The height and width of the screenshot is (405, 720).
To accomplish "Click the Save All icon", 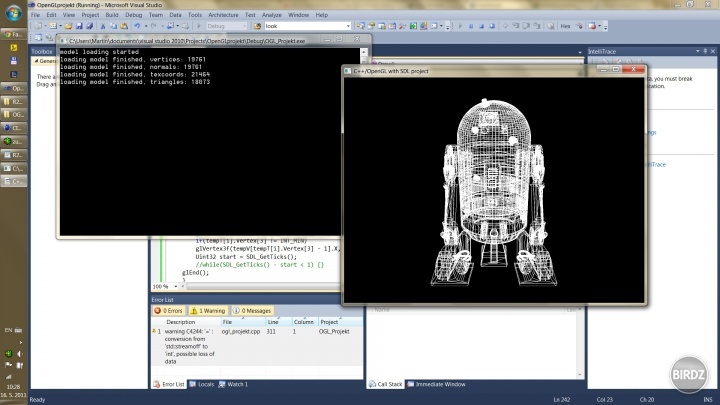I will (90, 26).
